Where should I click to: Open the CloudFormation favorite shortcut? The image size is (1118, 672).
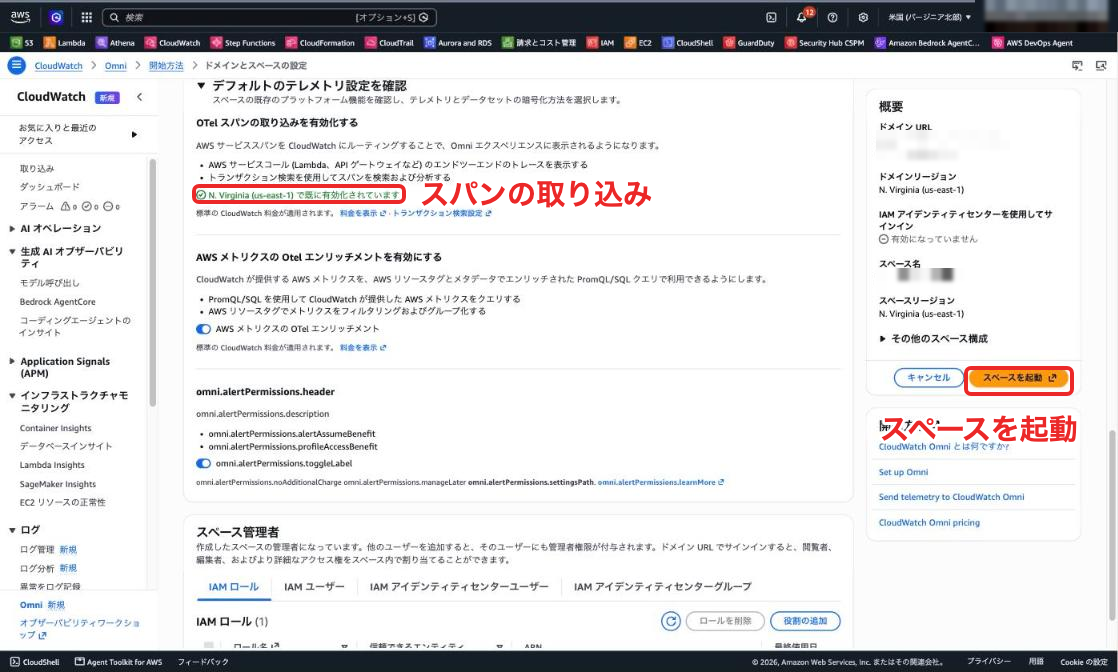320,43
